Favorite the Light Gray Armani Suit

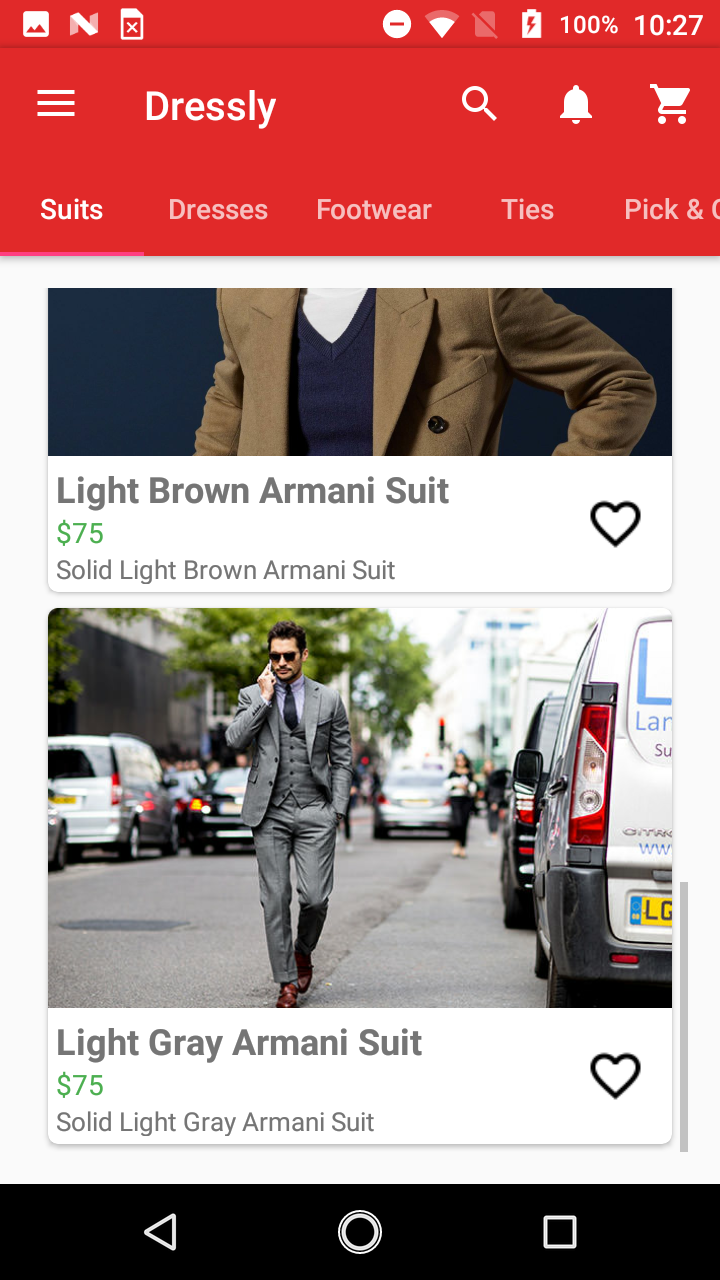(x=615, y=1075)
